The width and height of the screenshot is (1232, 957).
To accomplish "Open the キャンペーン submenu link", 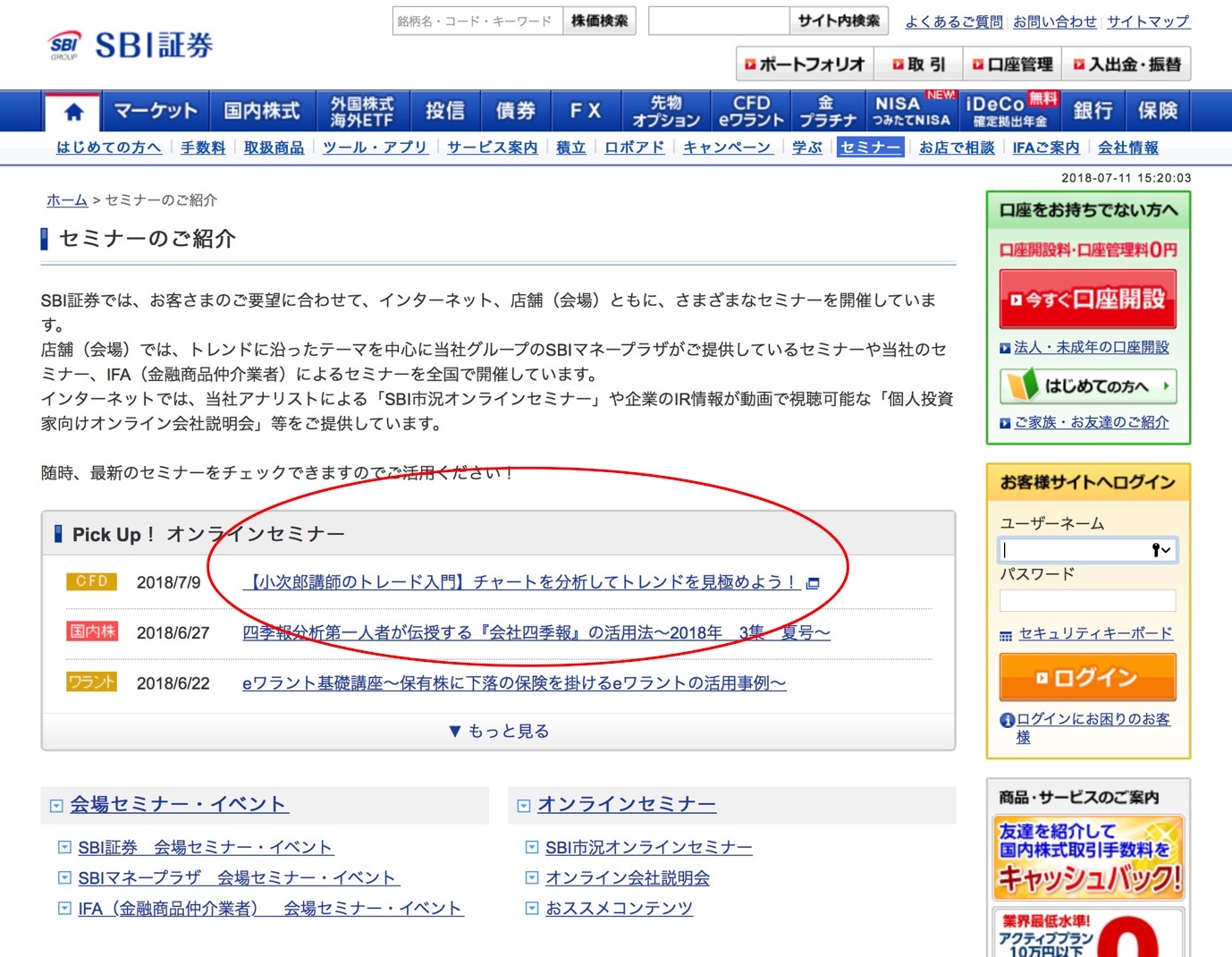I will (727, 148).
